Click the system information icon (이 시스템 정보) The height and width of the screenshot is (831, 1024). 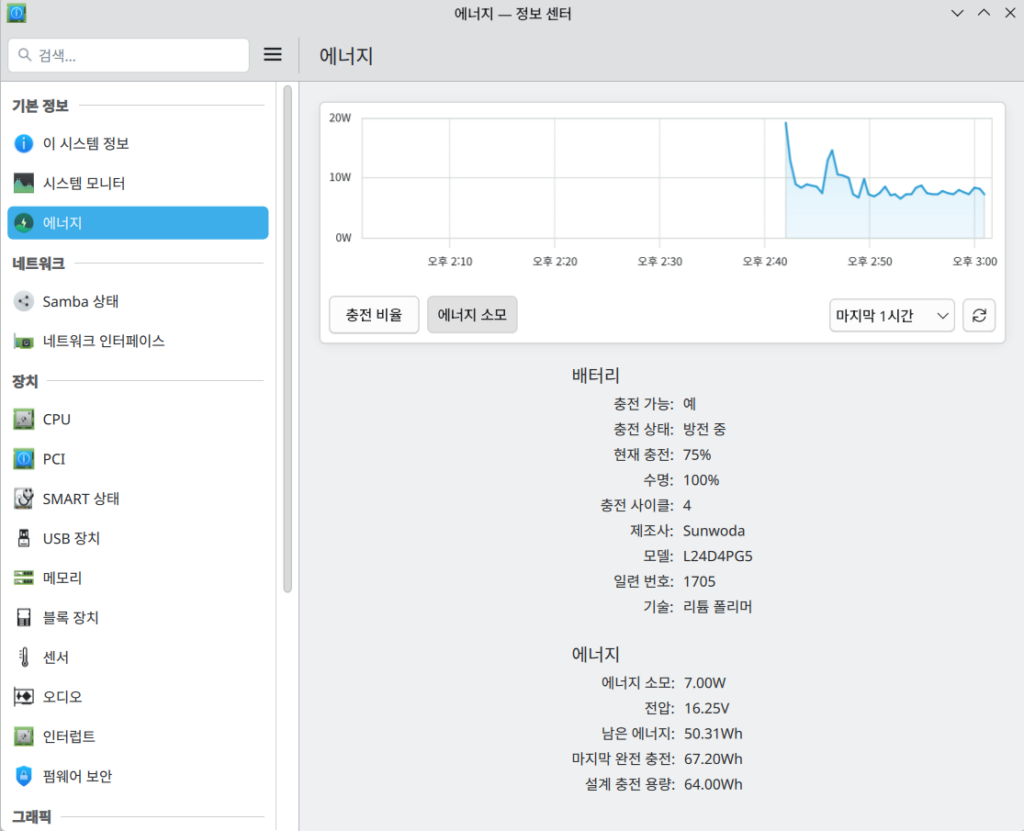point(24,144)
